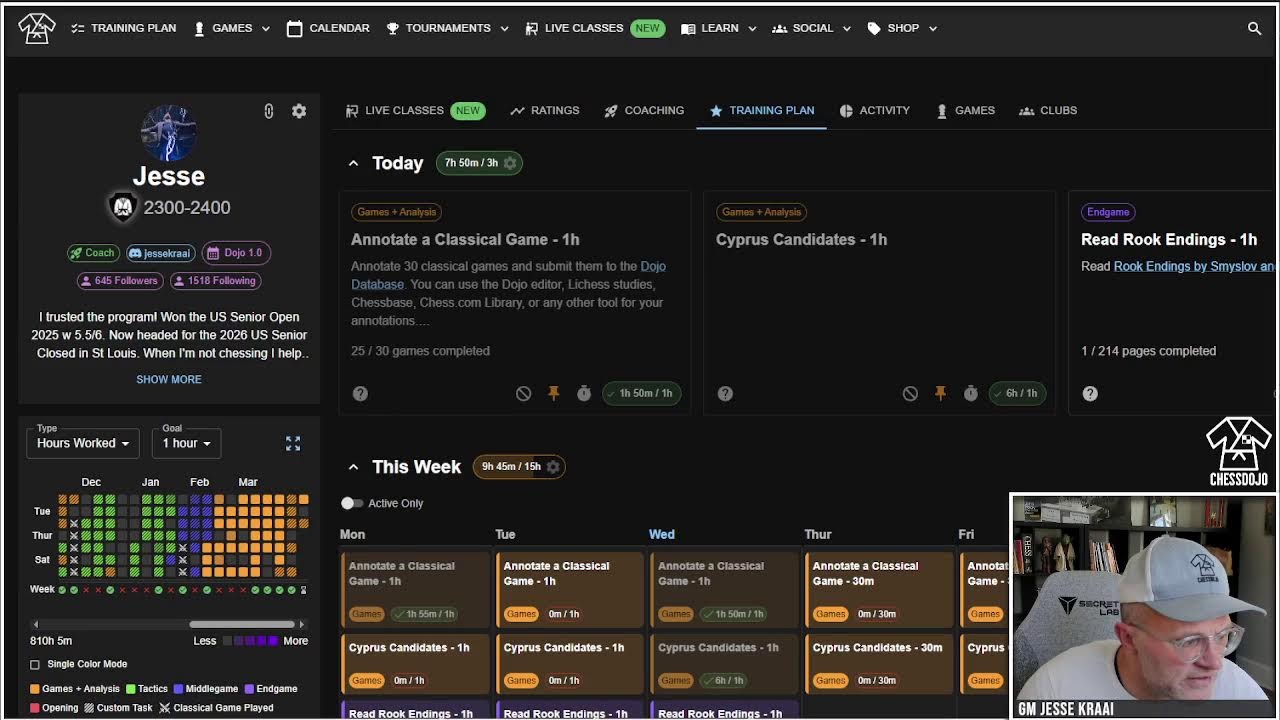Viewport: 1280px width, 720px height.
Task: Expand the Tournaments navbar menu
Action: click(x=447, y=28)
